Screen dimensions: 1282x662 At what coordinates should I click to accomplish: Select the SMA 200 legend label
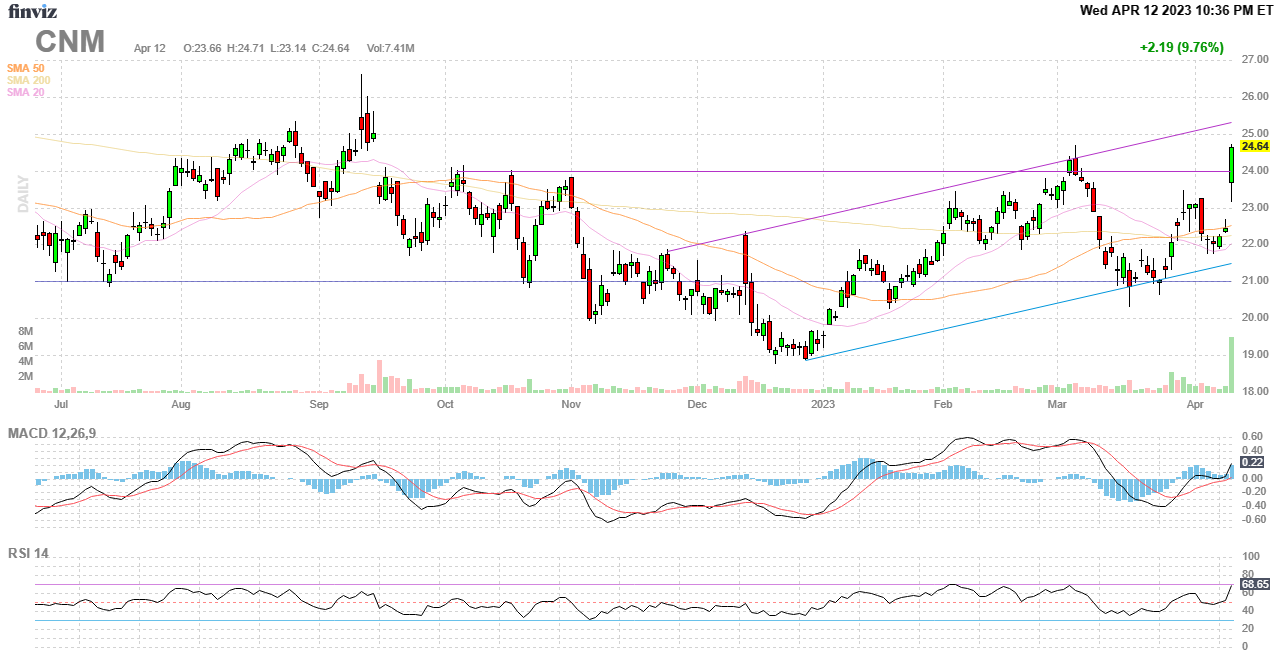28,80
